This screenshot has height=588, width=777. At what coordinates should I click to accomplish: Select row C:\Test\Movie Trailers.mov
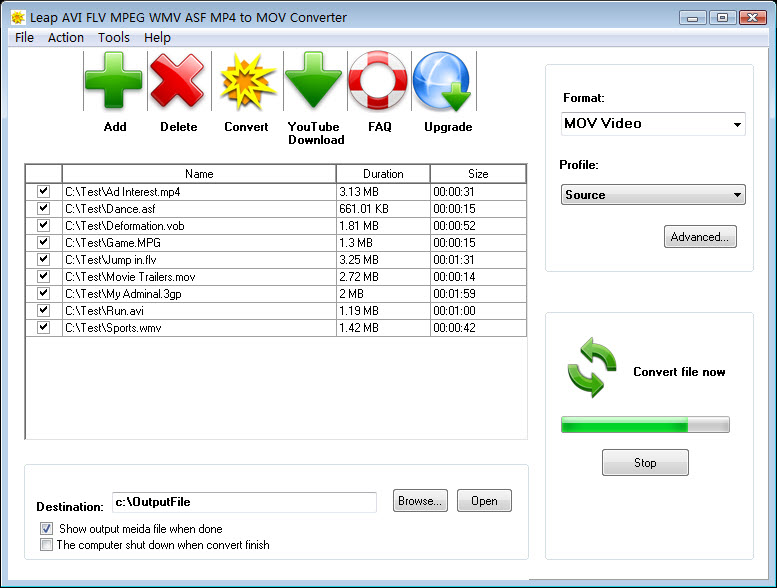coord(276,276)
